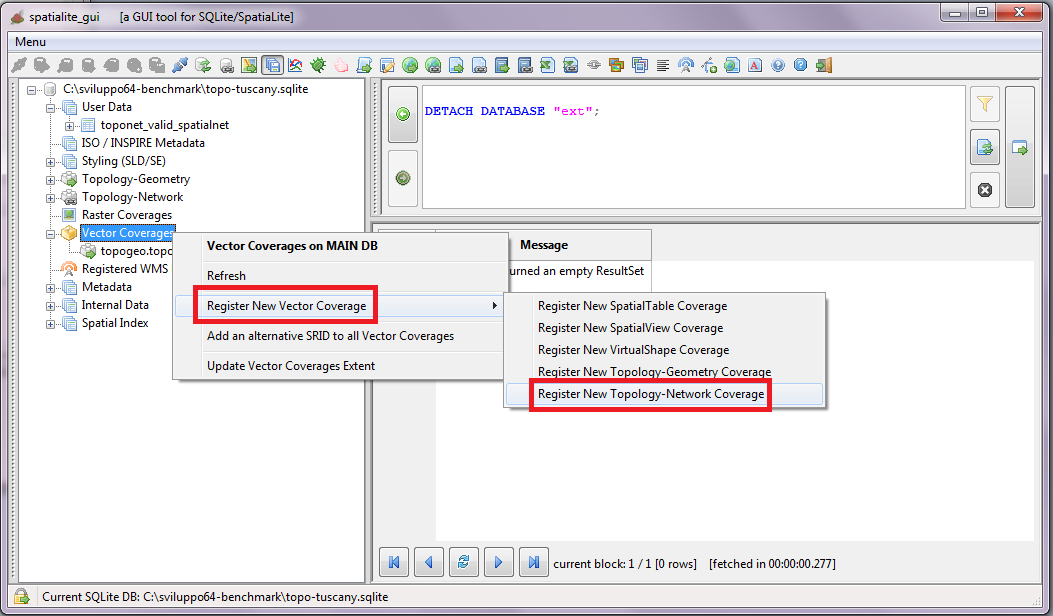Expand the Spatial Index tree node

point(50,324)
